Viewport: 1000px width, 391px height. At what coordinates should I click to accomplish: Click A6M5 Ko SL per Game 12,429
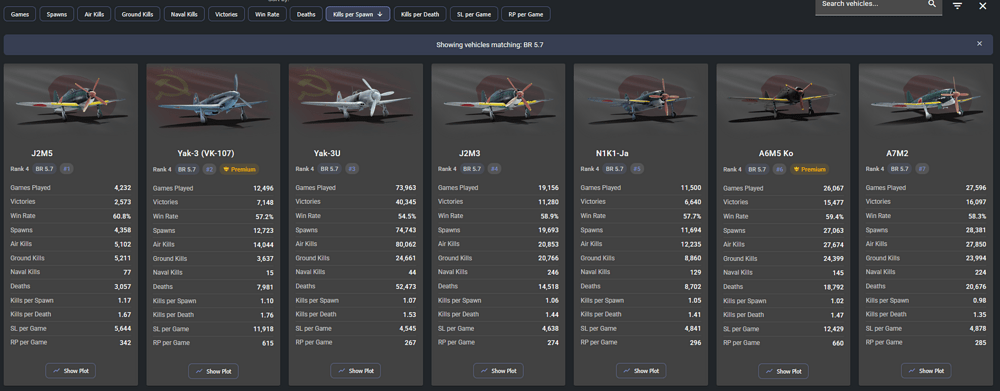coord(833,328)
